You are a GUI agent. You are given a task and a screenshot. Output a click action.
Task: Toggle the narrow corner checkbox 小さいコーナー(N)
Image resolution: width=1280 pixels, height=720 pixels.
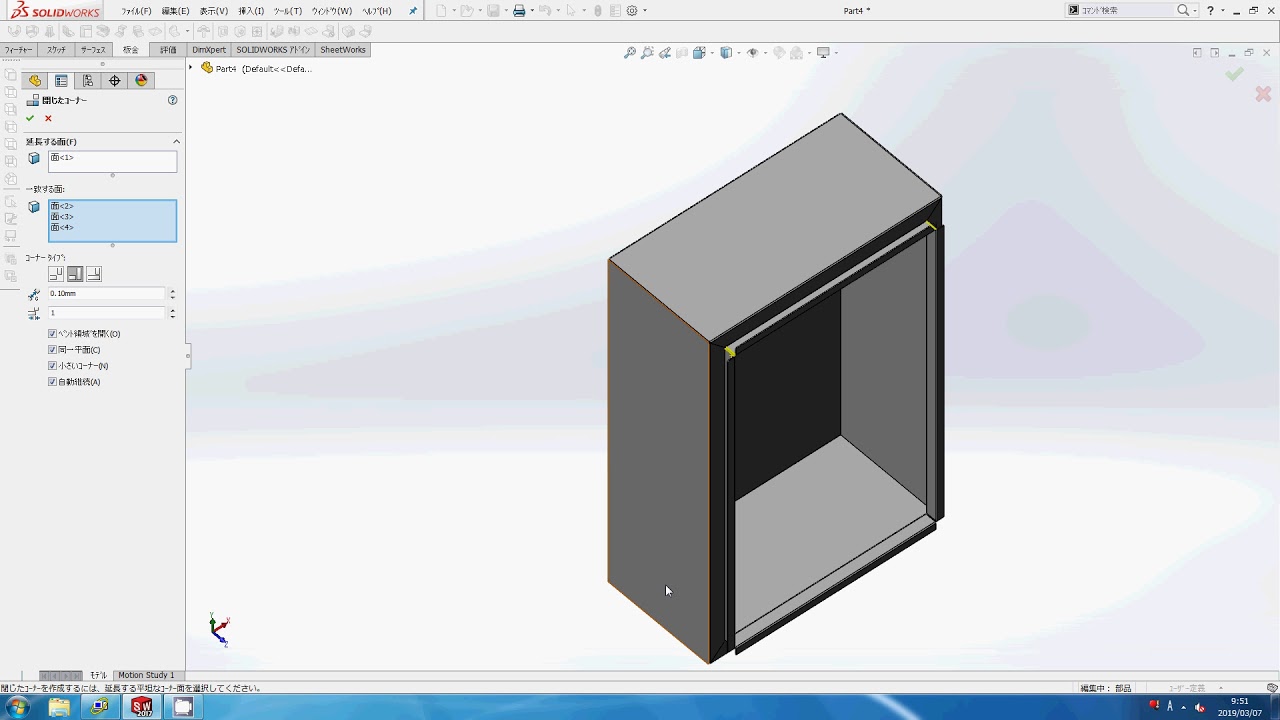(52, 366)
